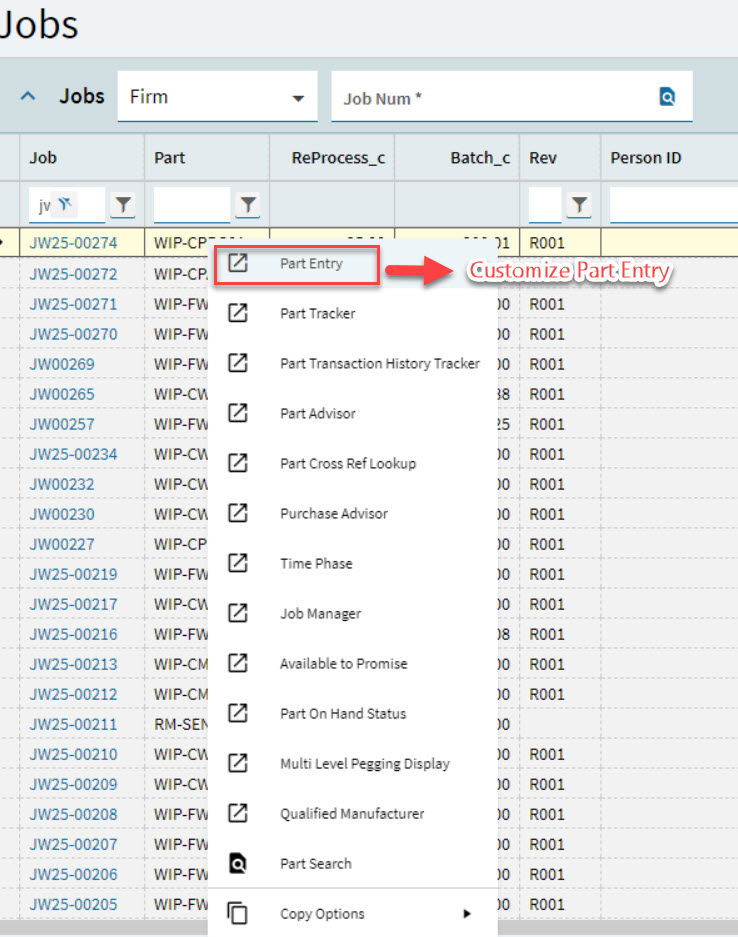The image size is (738, 937).
Task: Open job link JW00257
Action: point(62,424)
